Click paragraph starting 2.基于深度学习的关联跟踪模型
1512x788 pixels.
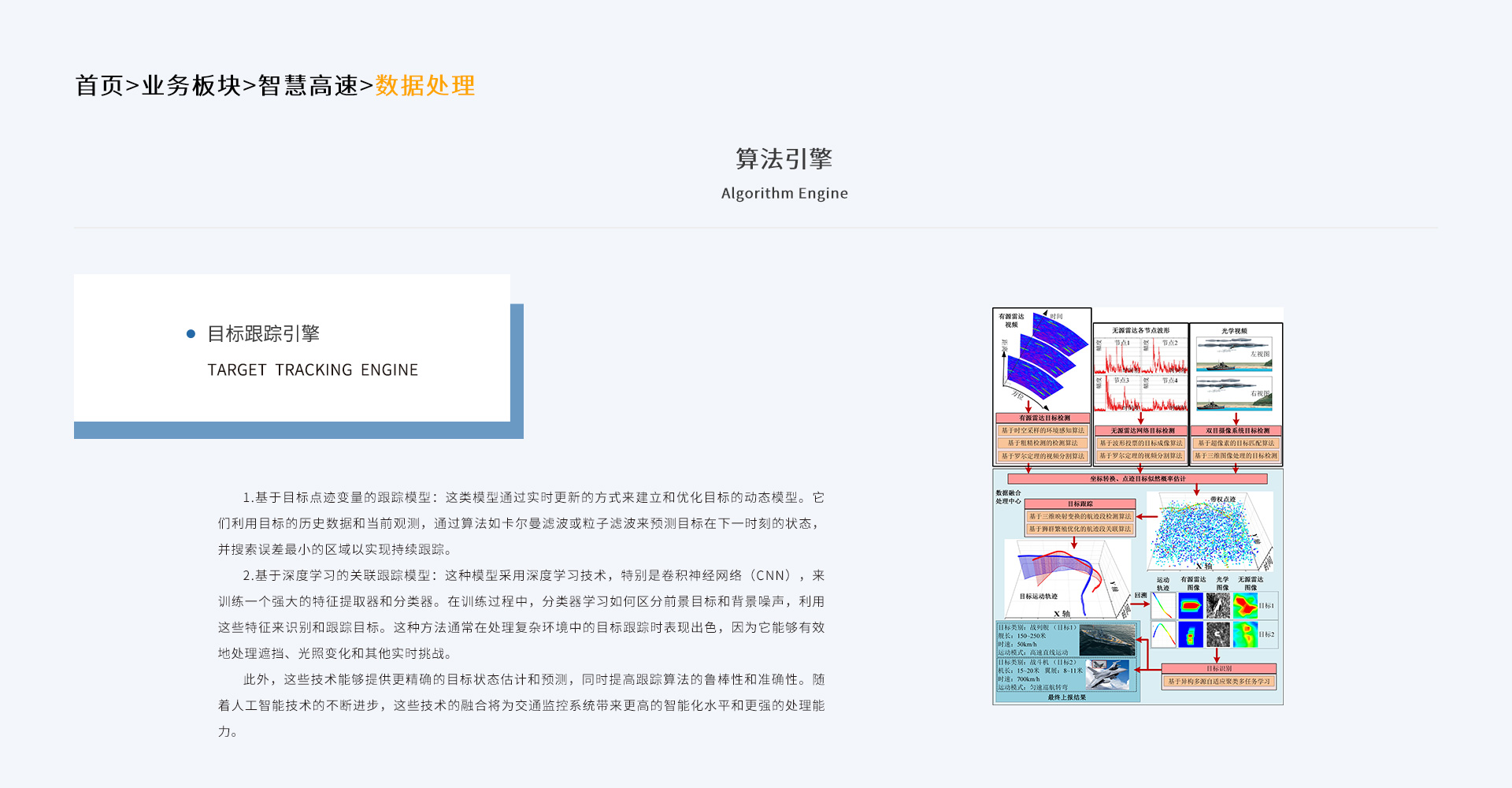521,614
